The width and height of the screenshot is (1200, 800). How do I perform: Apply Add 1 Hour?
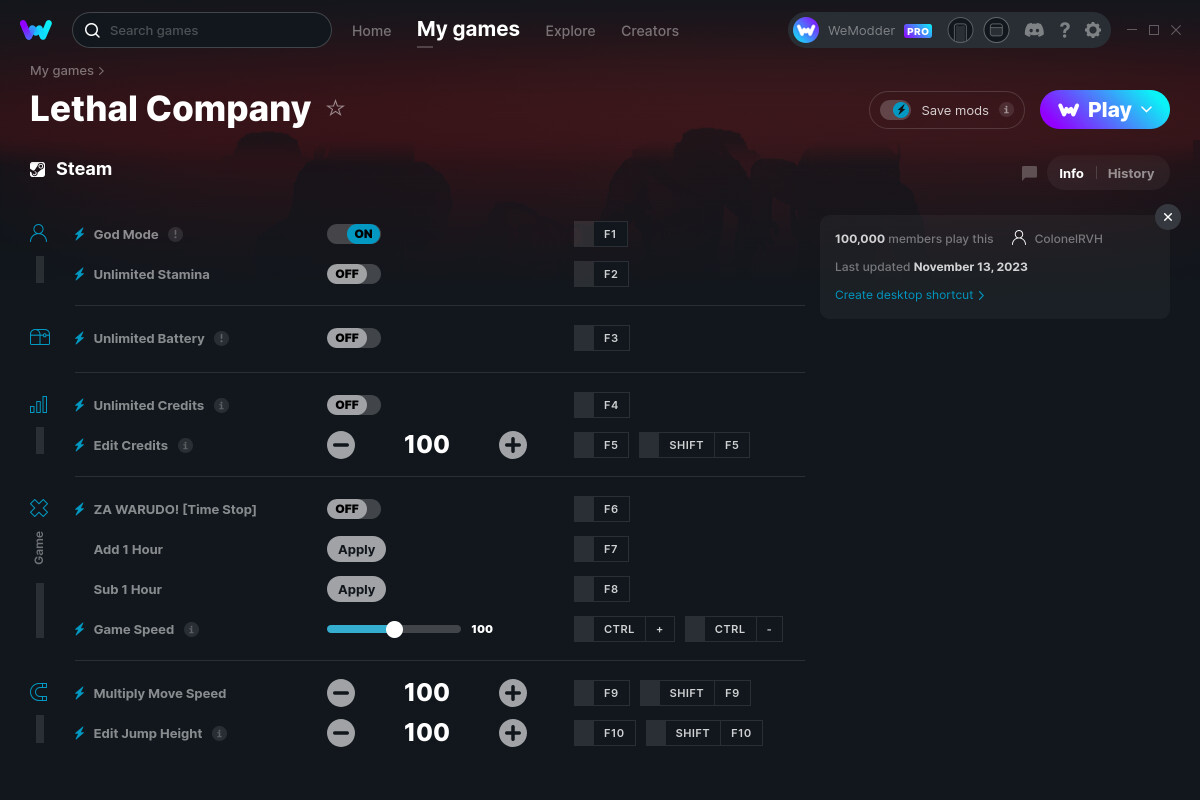point(356,549)
